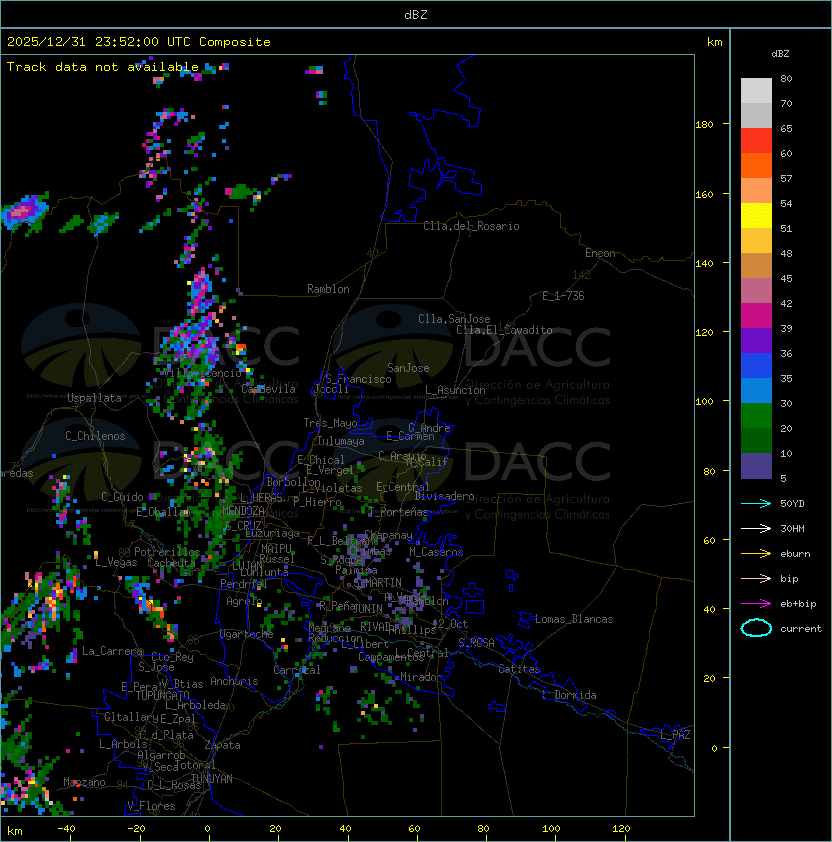The height and width of the screenshot is (842, 832).
Task: Click the 'Ramblon' map label
Action: (328, 289)
